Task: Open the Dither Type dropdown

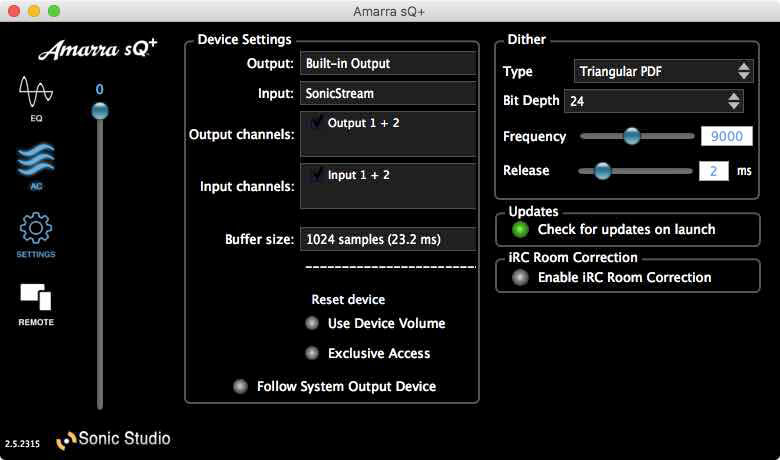Action: tap(663, 71)
